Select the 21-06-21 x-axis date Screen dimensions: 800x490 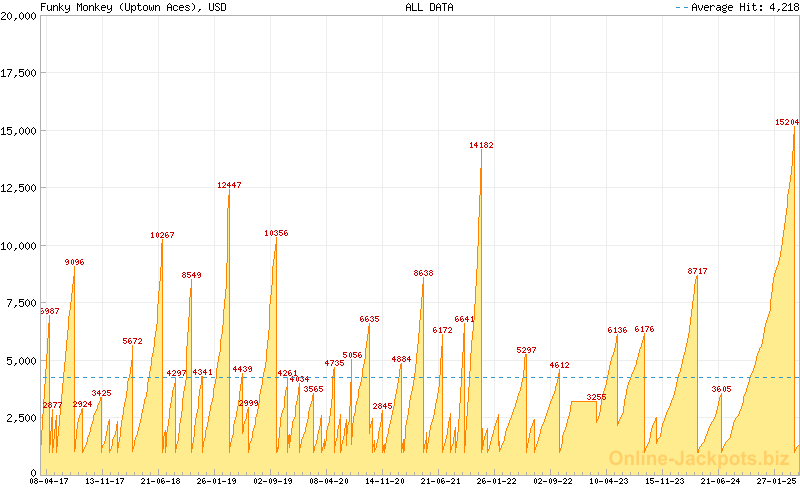tap(441, 481)
